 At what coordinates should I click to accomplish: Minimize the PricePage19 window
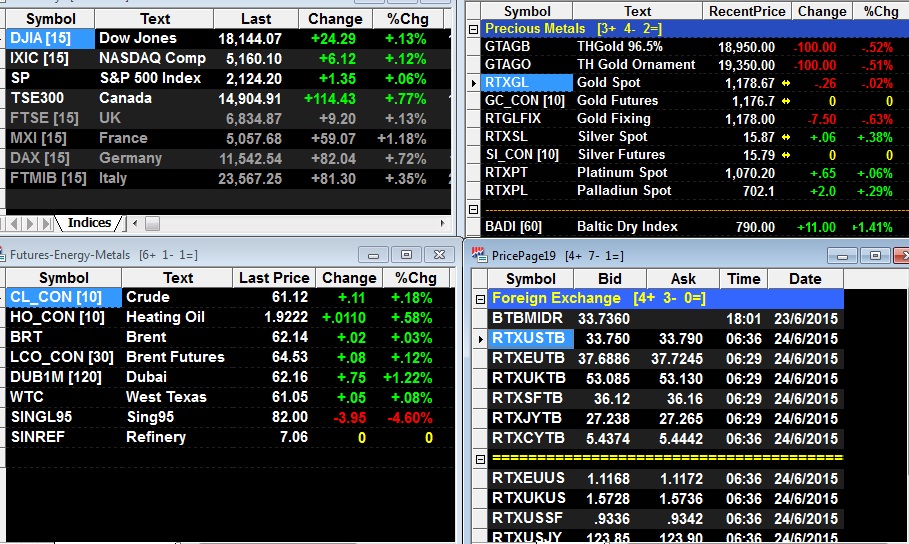pyautogui.click(x=843, y=256)
